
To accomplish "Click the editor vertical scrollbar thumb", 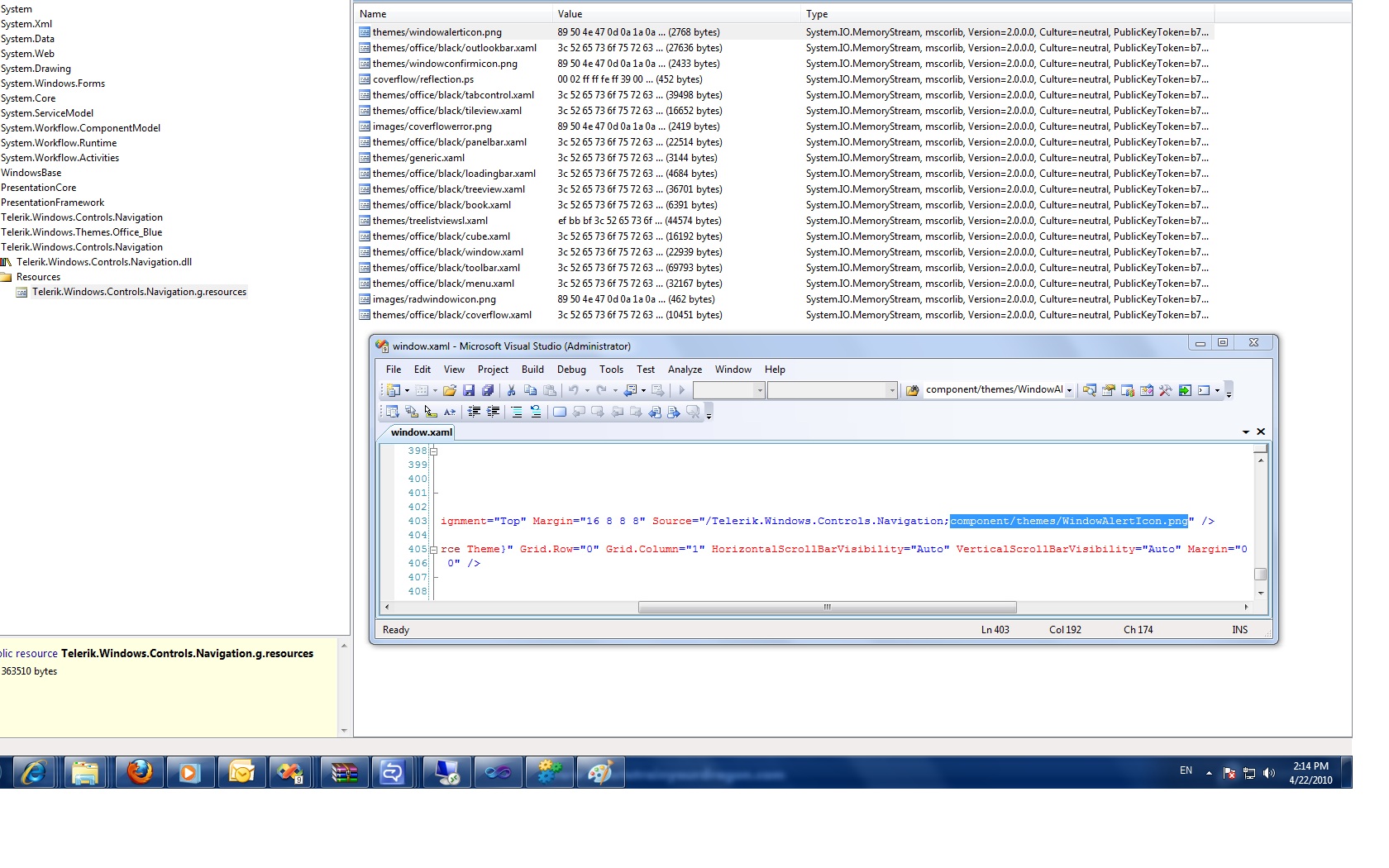I will pyautogui.click(x=1261, y=575).
